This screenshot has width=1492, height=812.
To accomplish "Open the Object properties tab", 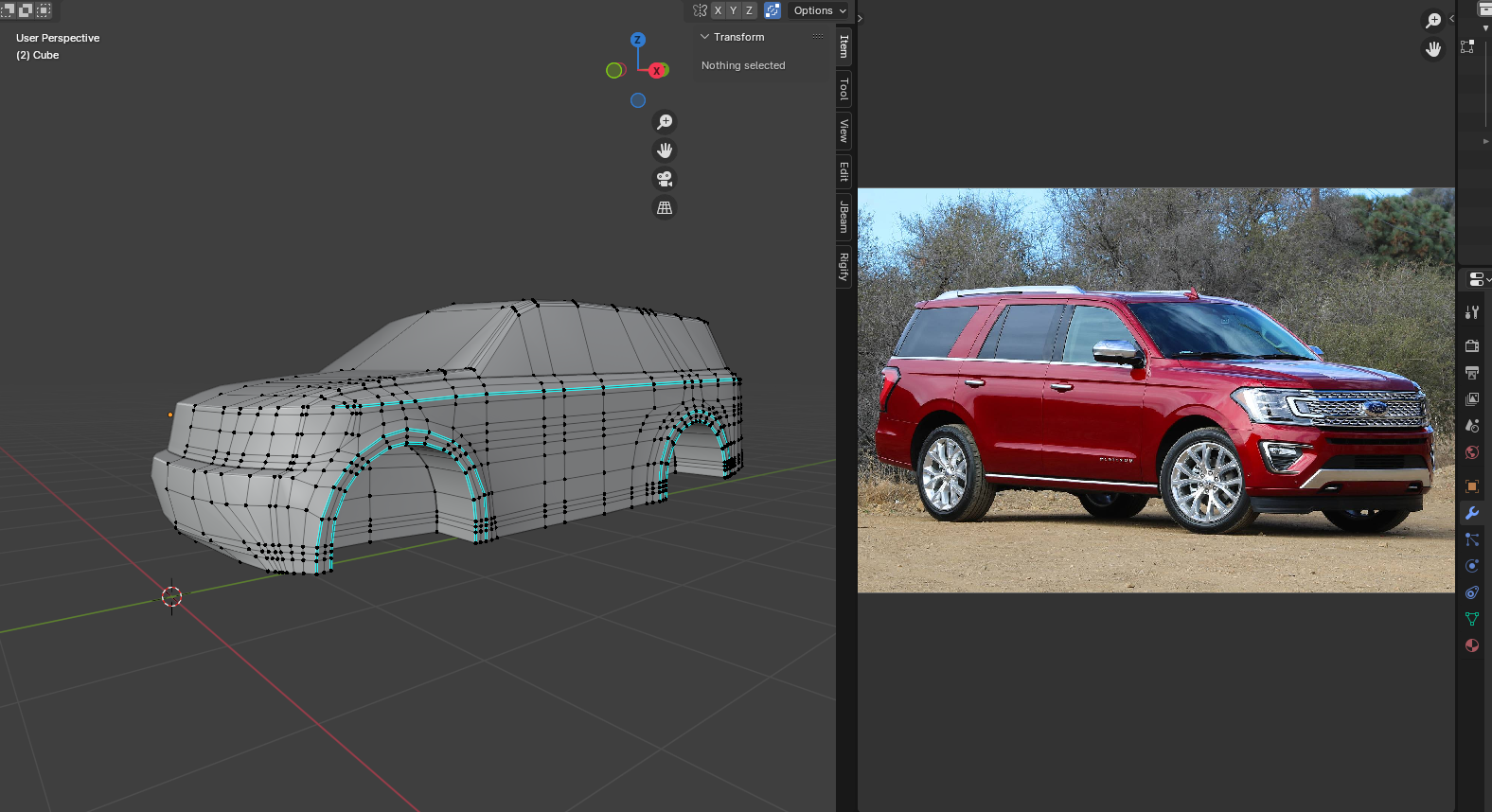I will click(x=1472, y=486).
